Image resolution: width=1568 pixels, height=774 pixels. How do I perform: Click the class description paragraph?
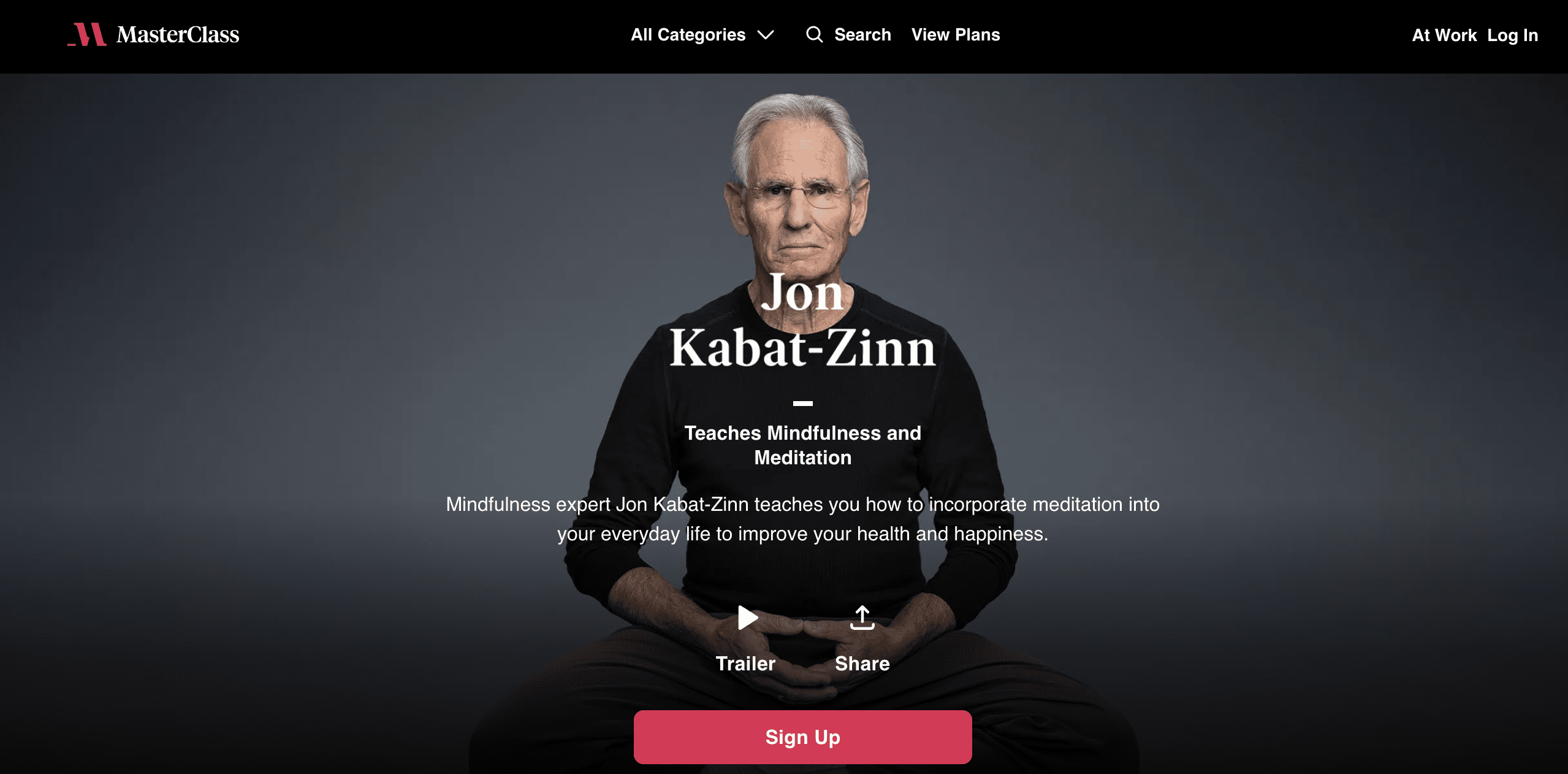802,519
